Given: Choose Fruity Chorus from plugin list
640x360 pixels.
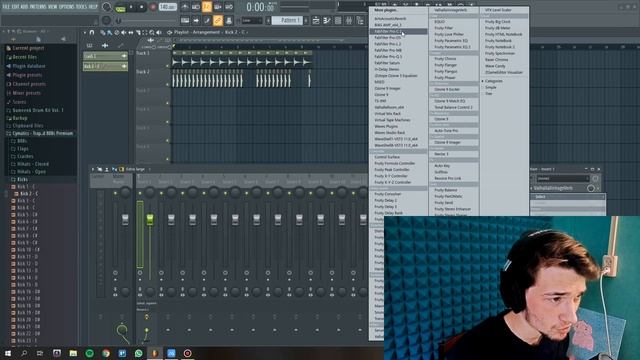Looking at the screenshot, I should (445, 58).
